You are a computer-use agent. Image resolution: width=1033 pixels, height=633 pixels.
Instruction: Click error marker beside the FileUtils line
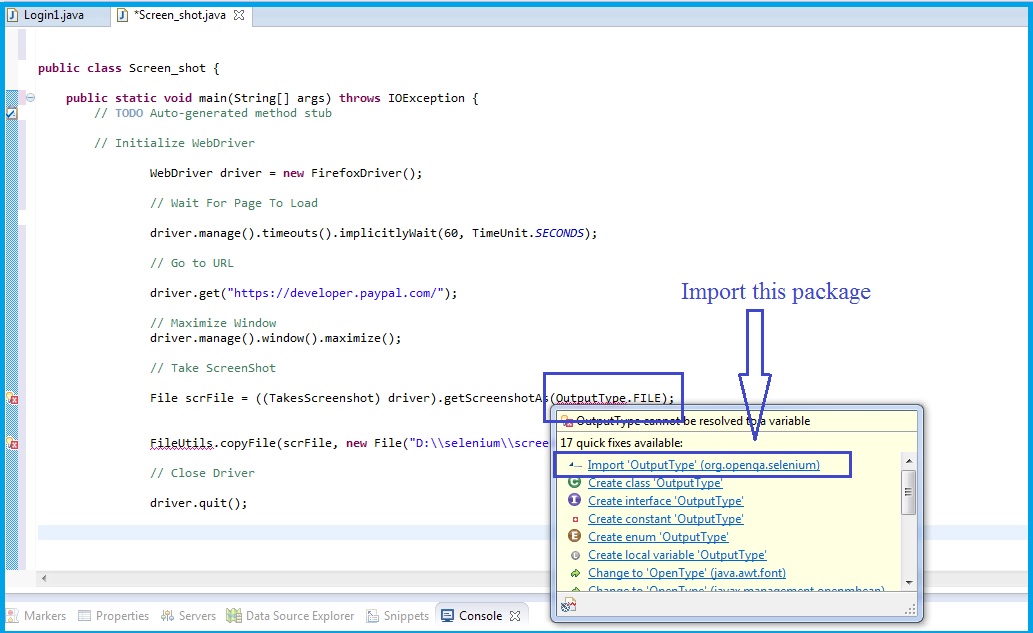(12, 443)
